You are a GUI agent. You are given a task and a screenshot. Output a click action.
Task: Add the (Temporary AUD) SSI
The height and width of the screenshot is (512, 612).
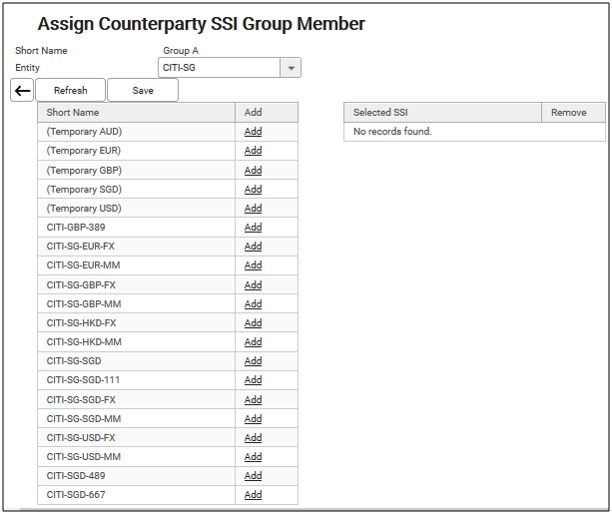253,132
